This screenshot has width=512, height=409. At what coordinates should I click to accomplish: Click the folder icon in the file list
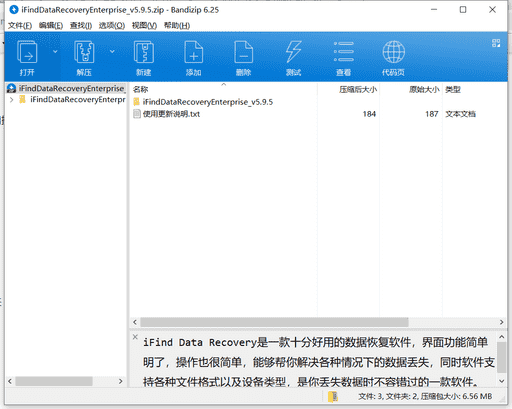[x=137, y=102]
